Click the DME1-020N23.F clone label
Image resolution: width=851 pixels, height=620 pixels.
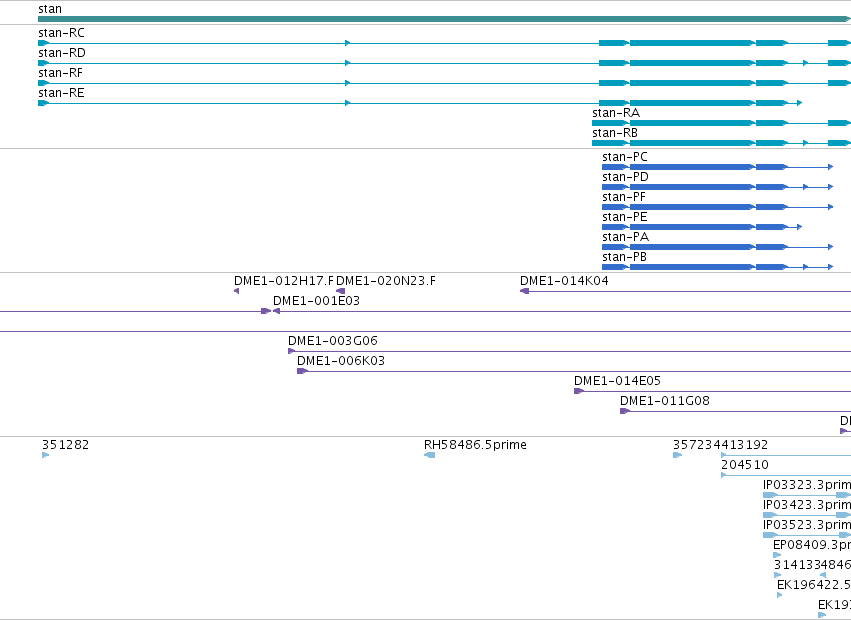coord(385,281)
